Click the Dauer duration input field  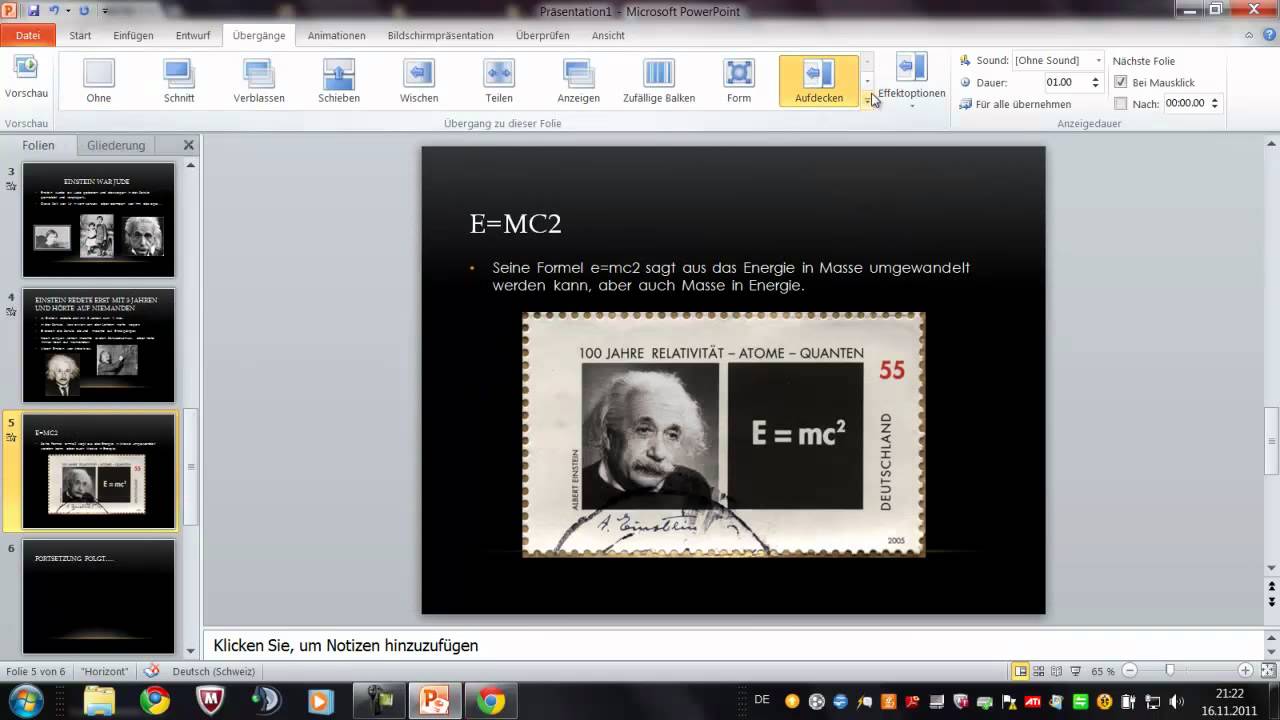tap(1066, 82)
